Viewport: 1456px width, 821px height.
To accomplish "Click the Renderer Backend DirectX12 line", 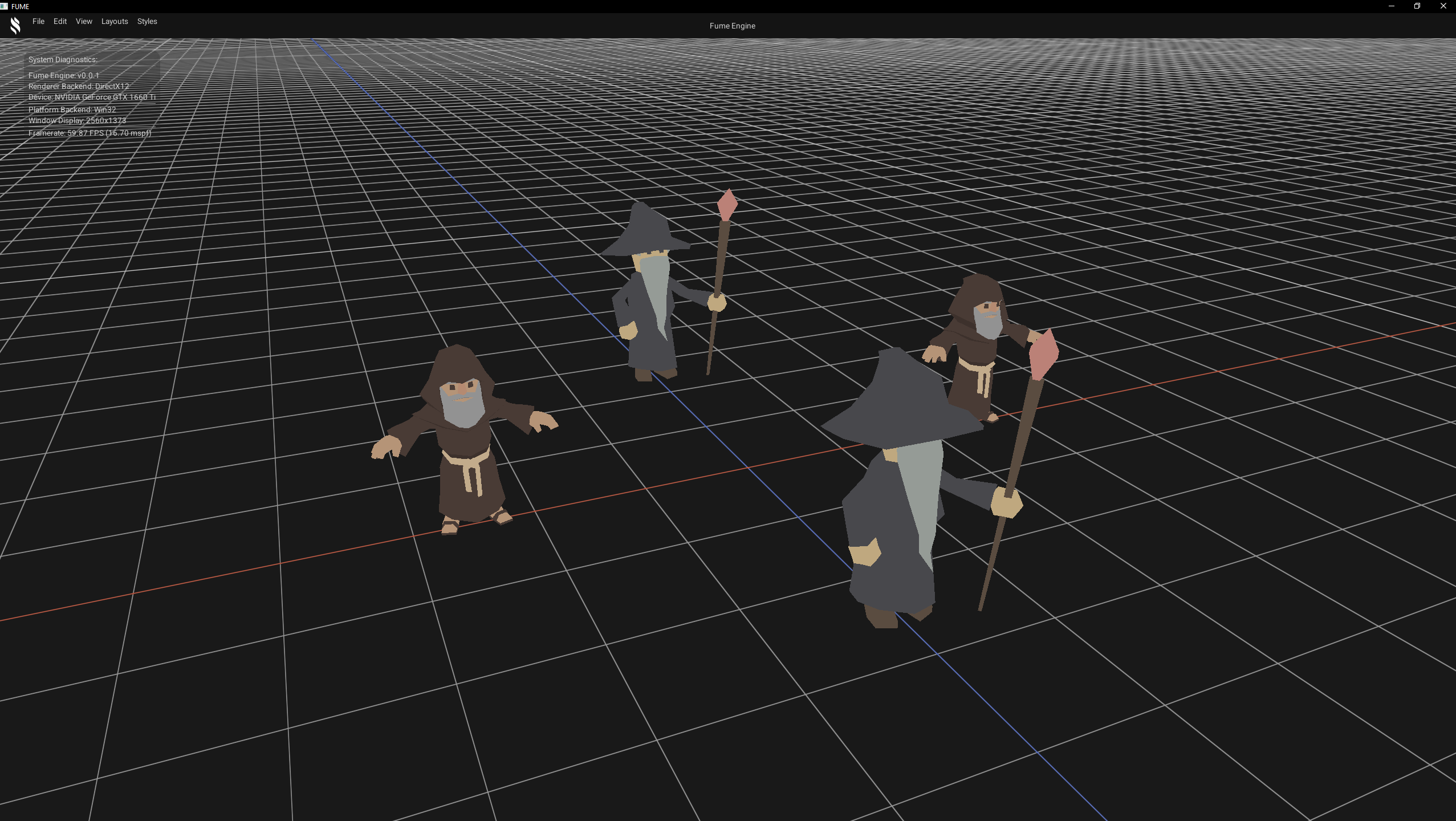I will coord(79,86).
